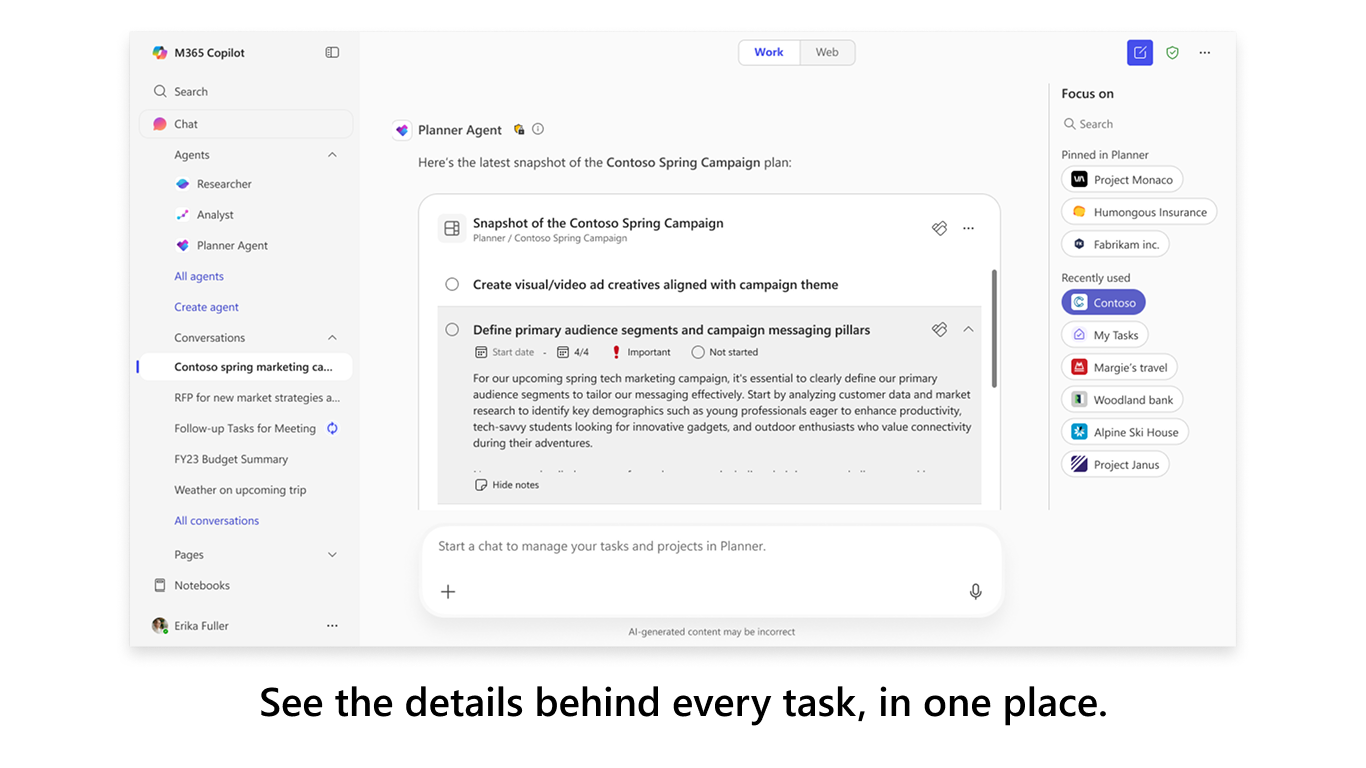This screenshot has height=768, width=1366.
Task: Mark Create visual/video ad creatives task complete
Action: tap(452, 285)
